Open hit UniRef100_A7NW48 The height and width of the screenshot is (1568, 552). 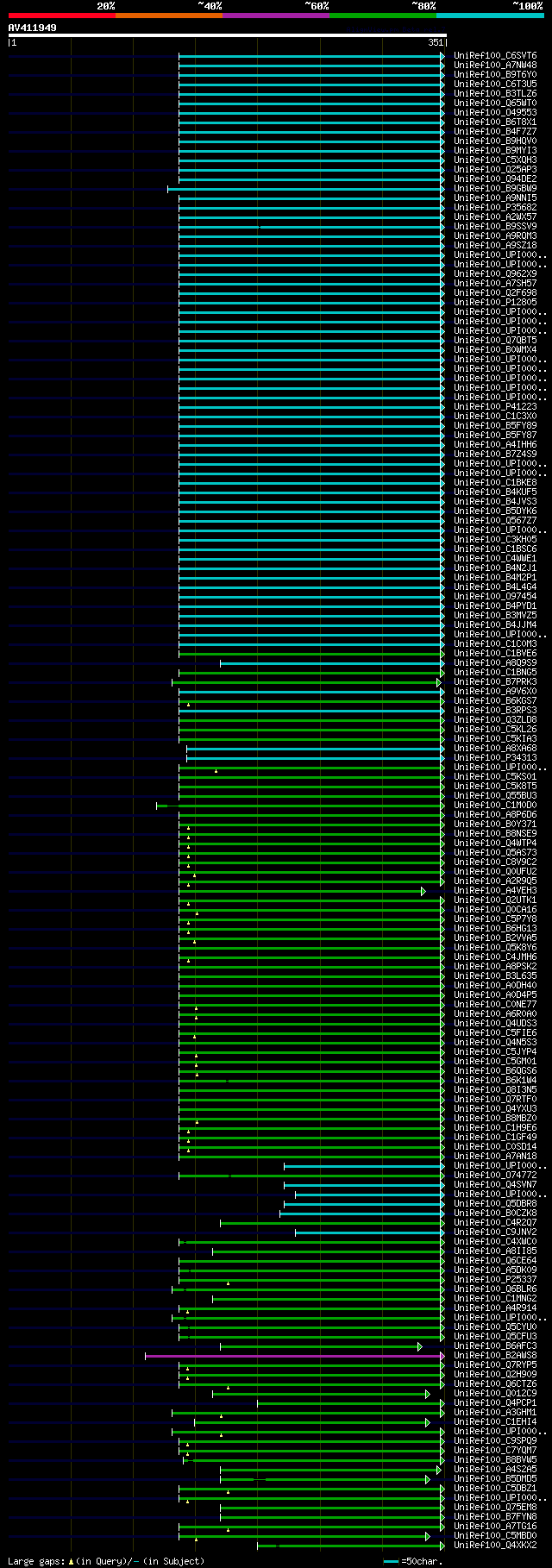(x=495, y=66)
